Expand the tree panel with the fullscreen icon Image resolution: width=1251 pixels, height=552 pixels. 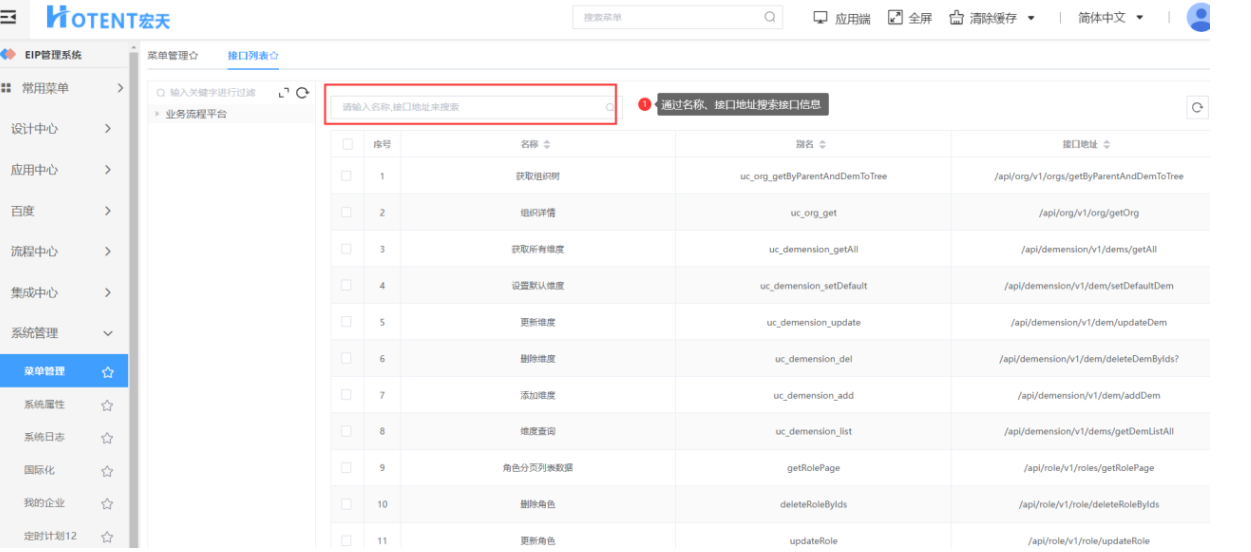click(283, 92)
